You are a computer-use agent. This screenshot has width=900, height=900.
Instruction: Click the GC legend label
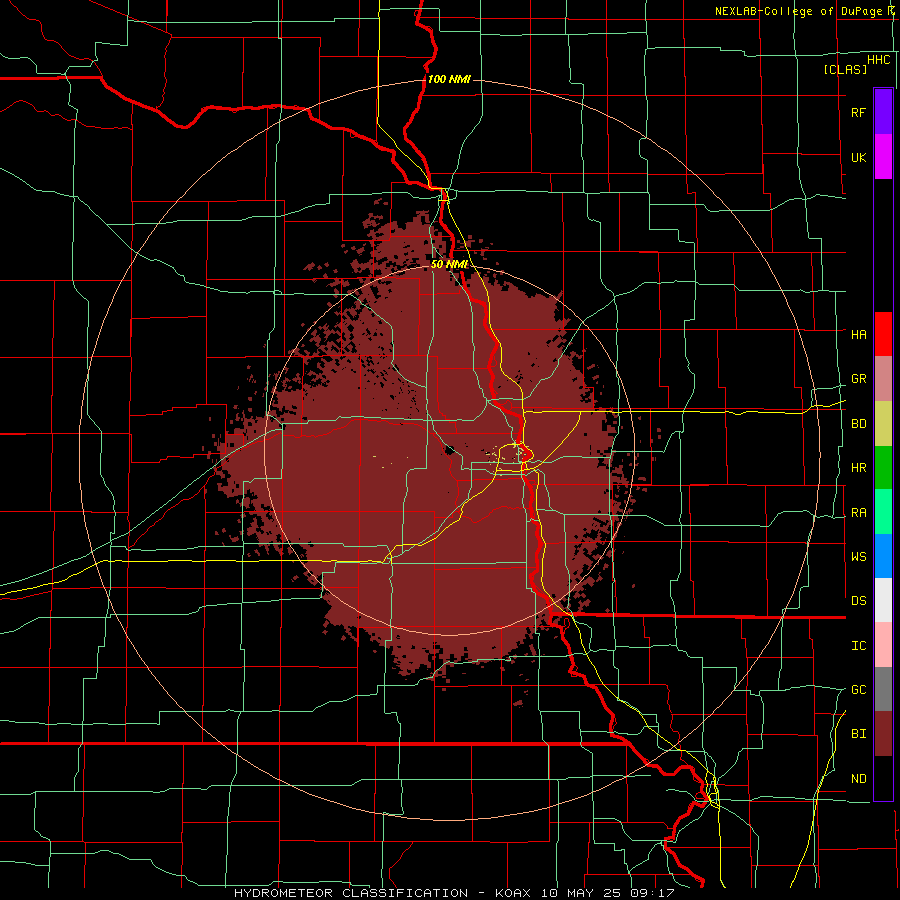click(x=858, y=690)
